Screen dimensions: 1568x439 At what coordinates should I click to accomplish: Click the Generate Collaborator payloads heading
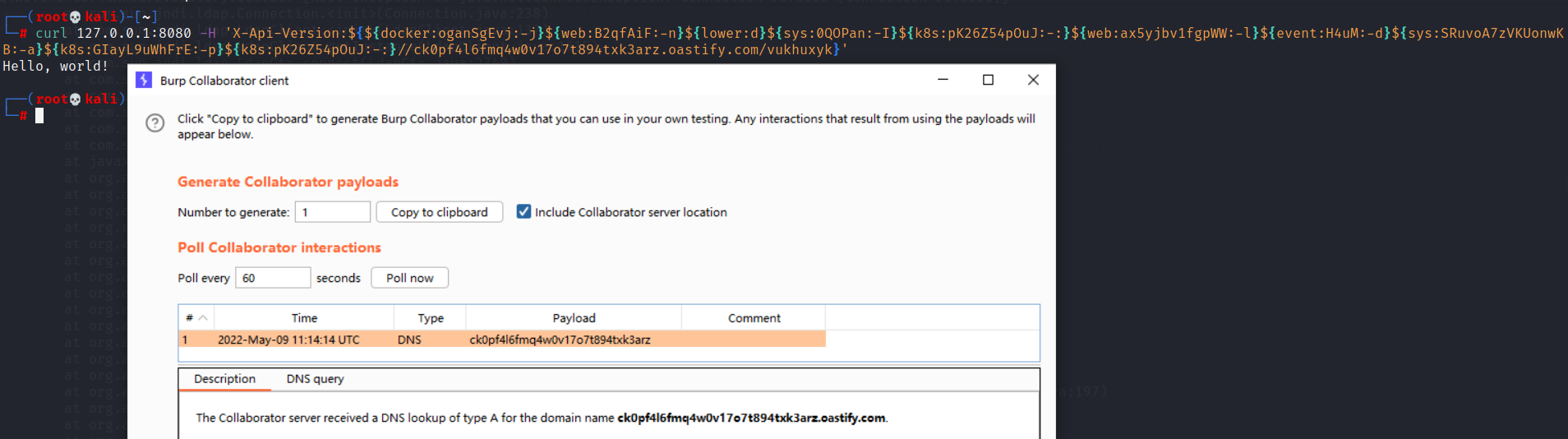[x=288, y=182]
